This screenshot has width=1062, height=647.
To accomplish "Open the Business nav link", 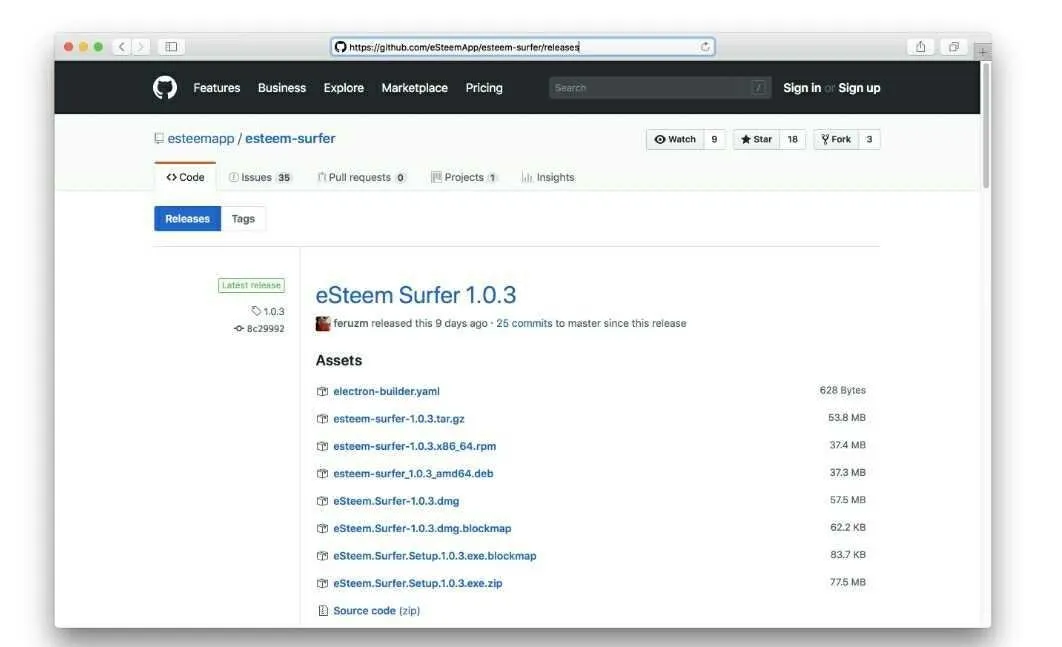I will 282,88.
